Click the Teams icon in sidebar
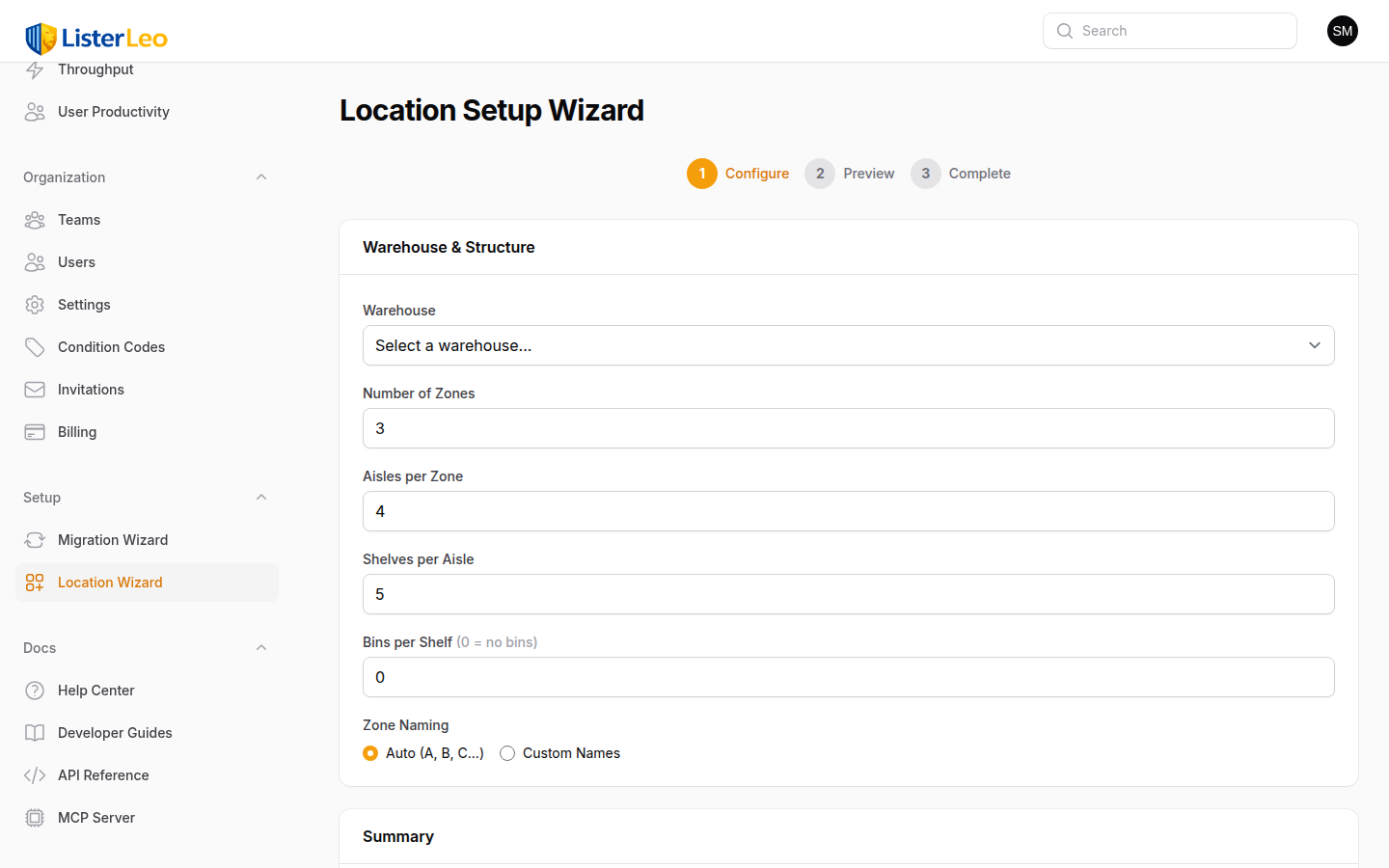The width and height of the screenshot is (1389, 868). click(35, 220)
